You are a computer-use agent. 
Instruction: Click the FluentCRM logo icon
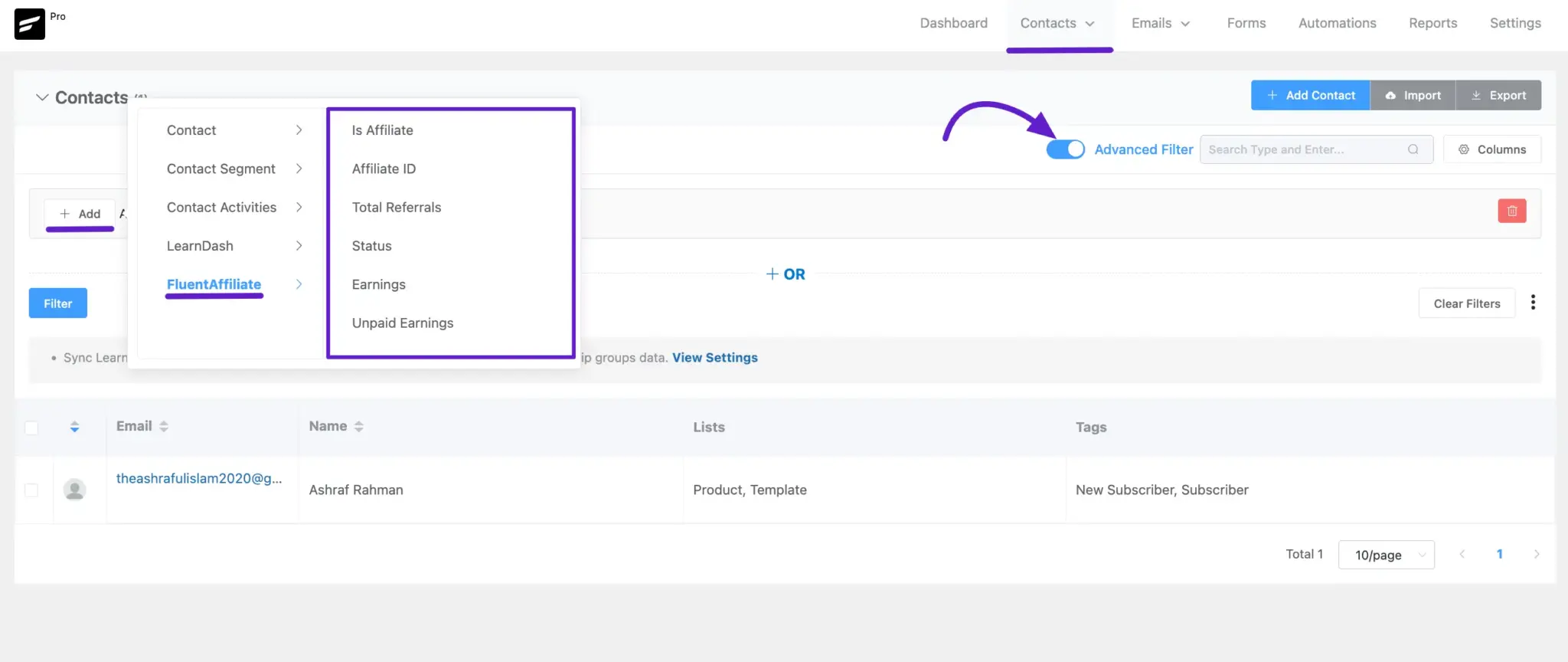coord(30,24)
